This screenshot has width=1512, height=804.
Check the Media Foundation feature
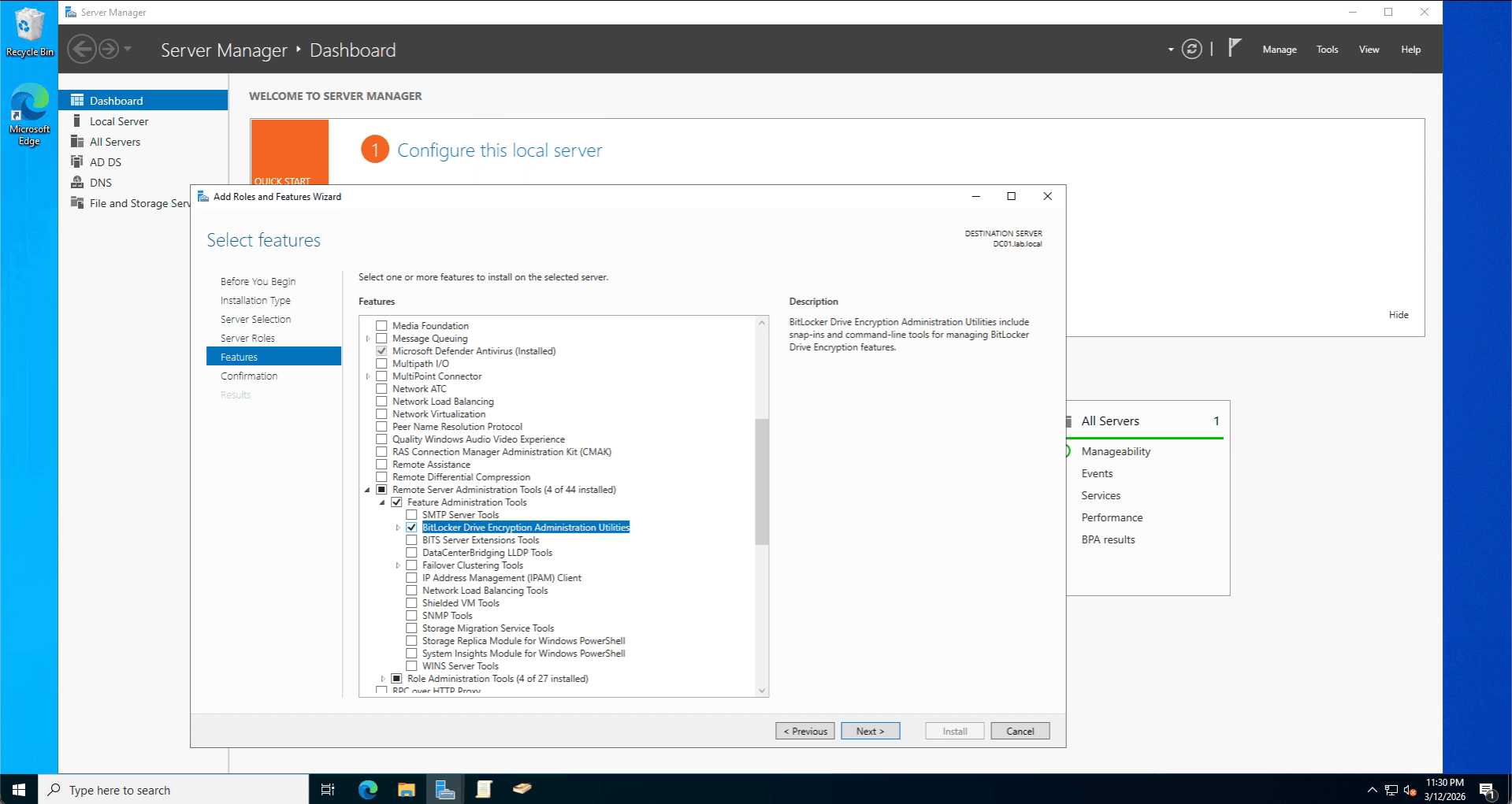click(381, 325)
